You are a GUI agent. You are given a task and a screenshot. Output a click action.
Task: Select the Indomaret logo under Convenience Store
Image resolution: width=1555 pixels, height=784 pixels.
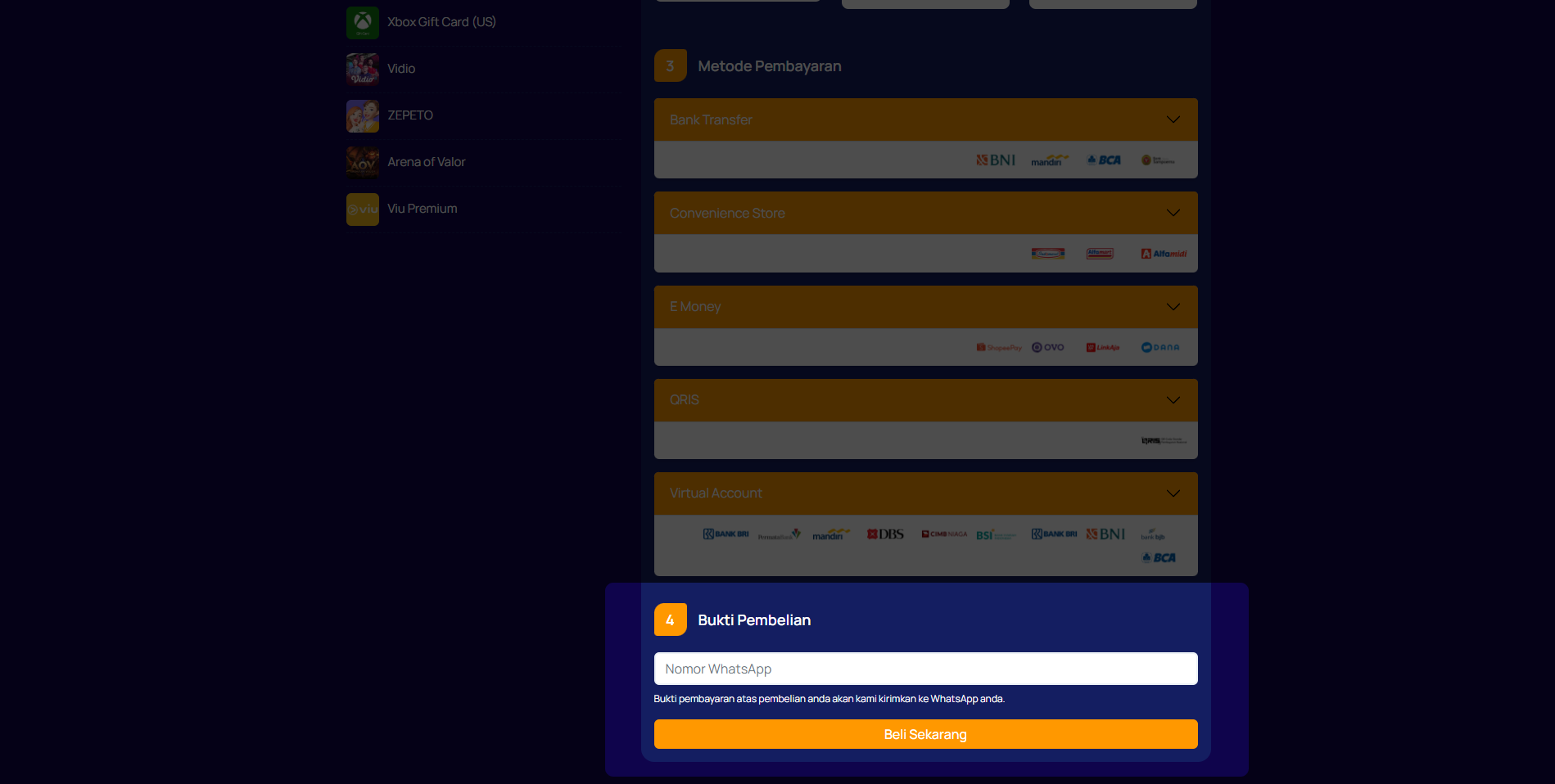click(x=1048, y=254)
